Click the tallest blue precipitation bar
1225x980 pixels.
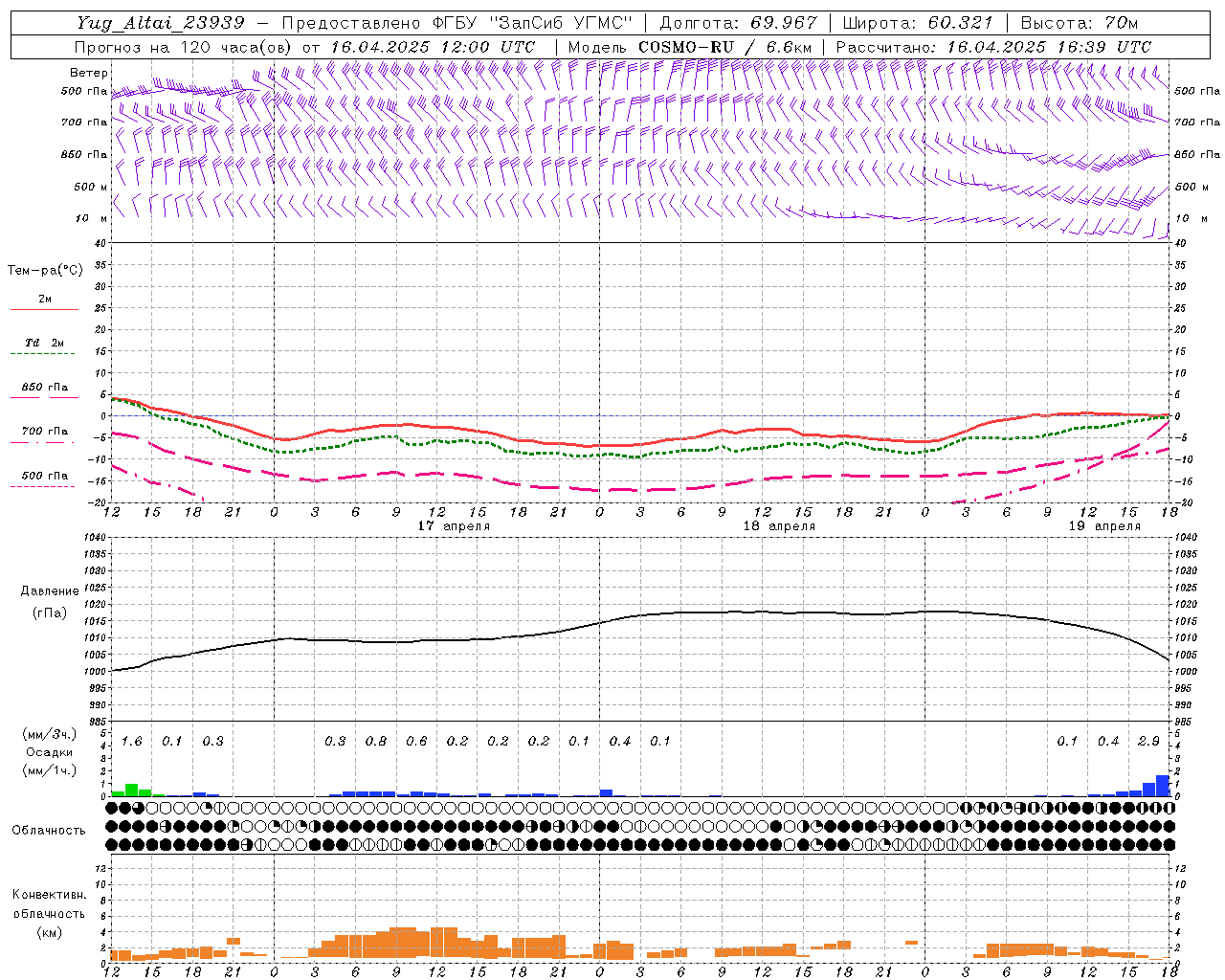pos(1163,786)
